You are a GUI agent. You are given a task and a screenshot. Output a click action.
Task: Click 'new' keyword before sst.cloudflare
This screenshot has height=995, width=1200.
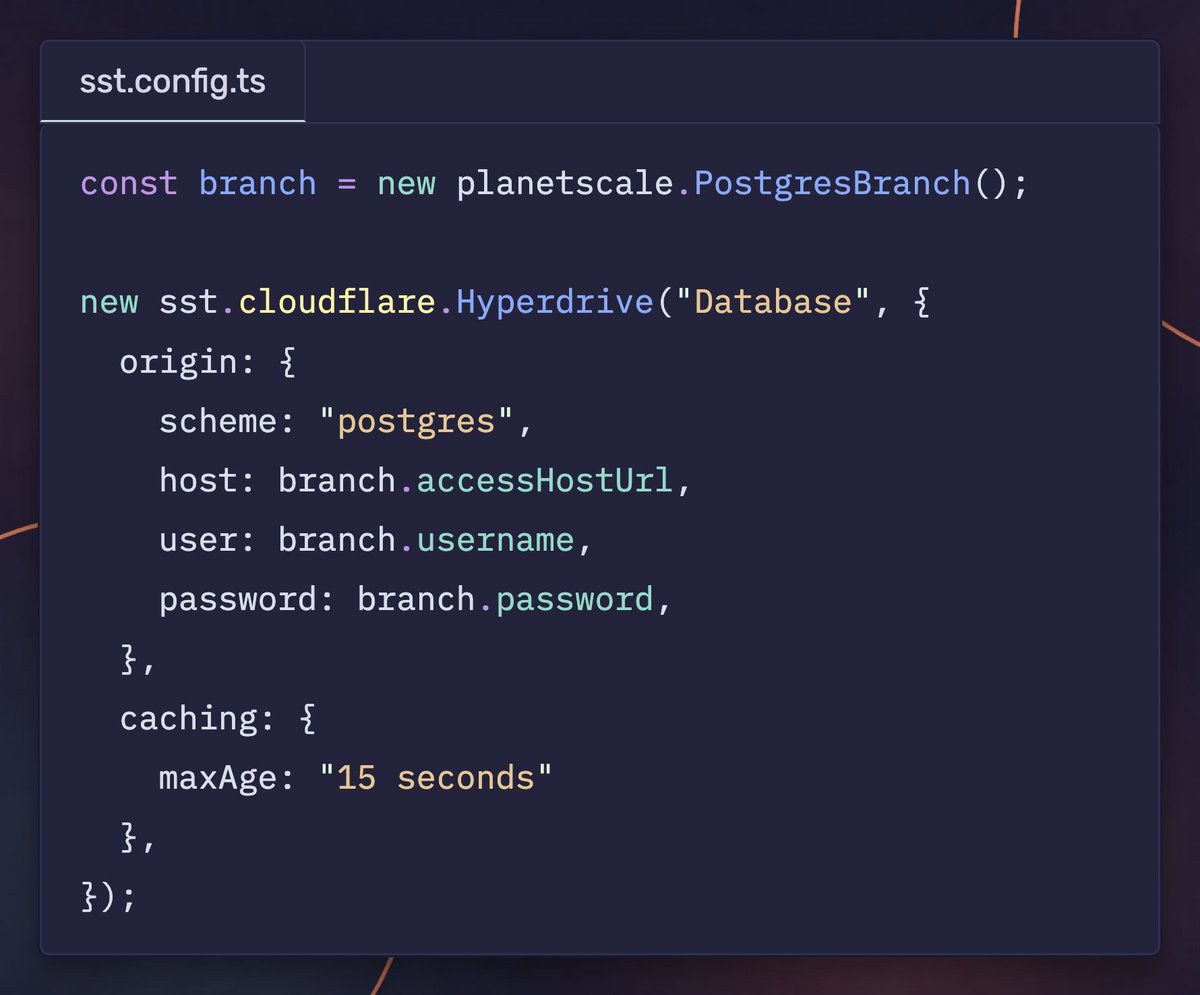(x=109, y=303)
